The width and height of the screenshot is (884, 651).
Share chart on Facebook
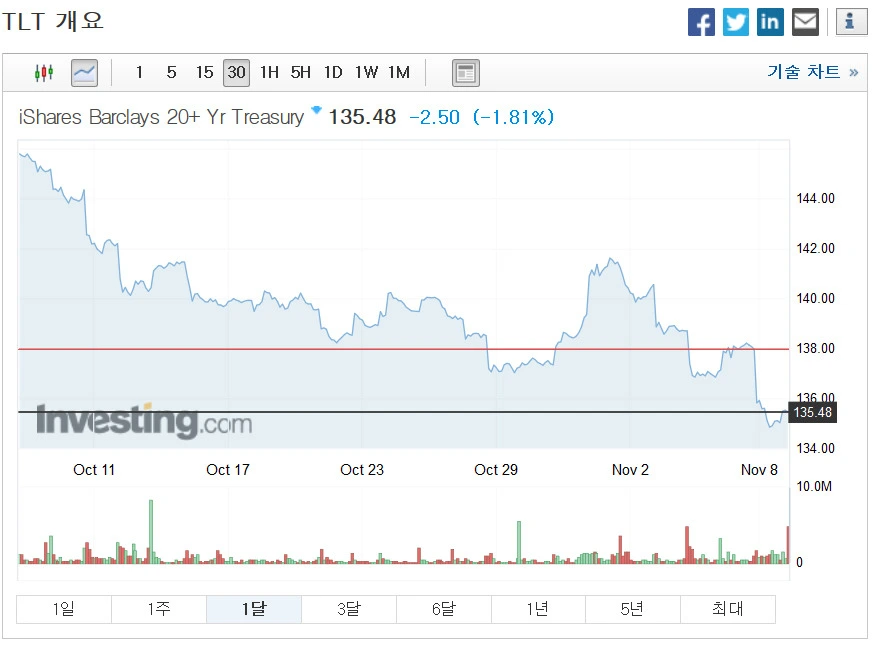pos(701,23)
